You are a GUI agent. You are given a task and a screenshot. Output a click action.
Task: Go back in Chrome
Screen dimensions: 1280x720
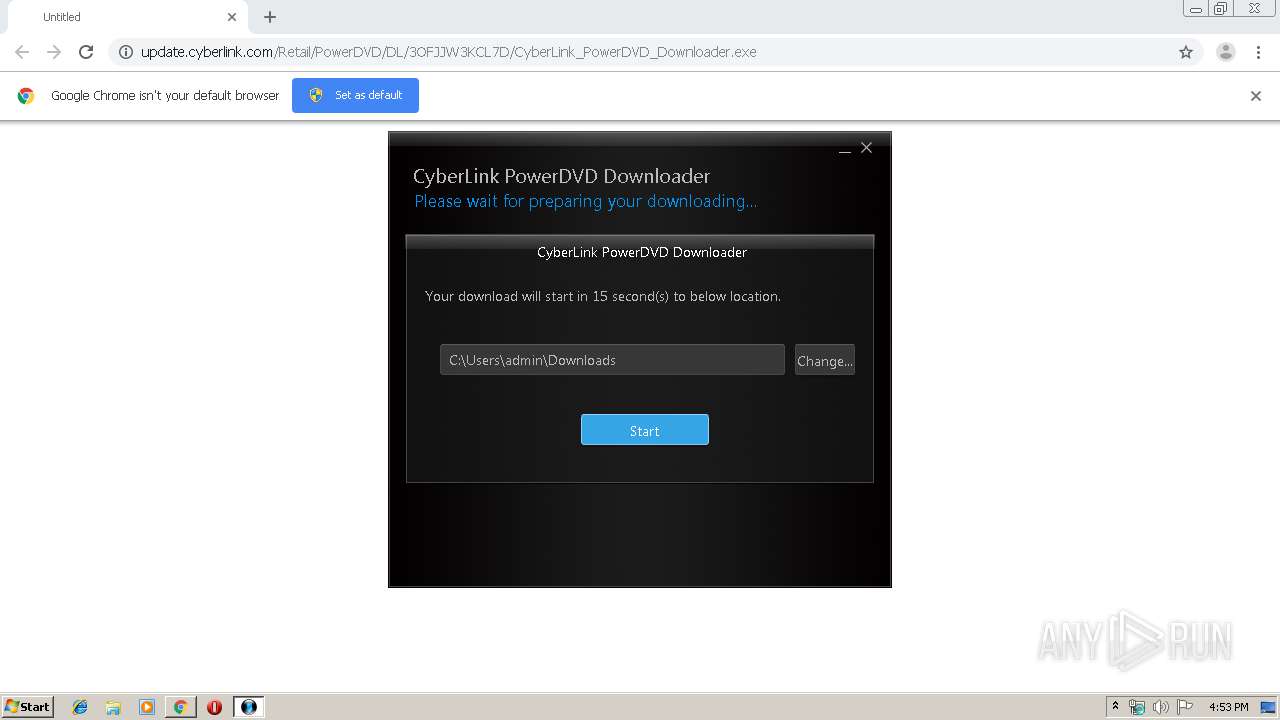click(x=22, y=52)
